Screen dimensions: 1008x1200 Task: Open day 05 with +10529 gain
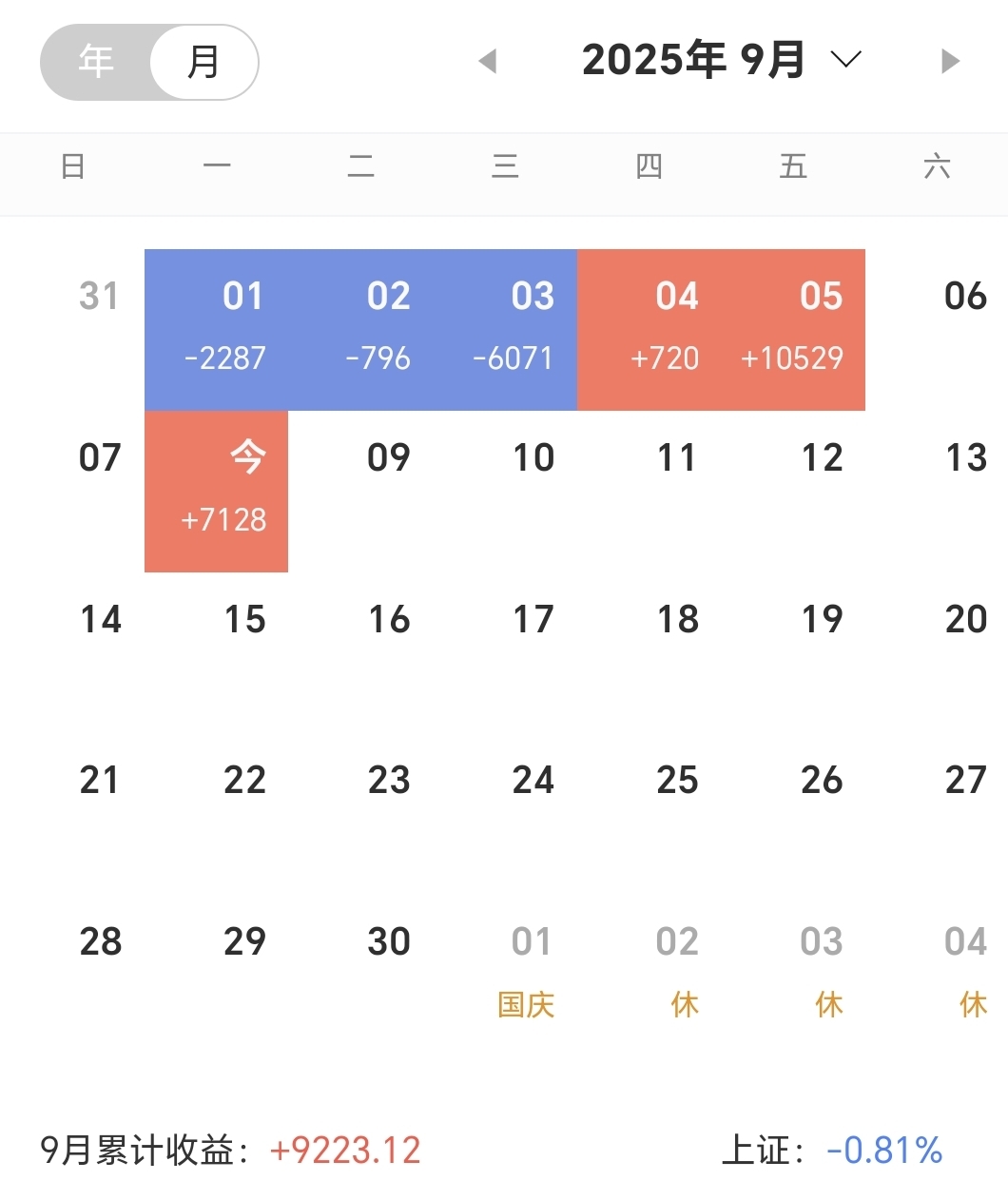pyautogui.click(x=793, y=330)
